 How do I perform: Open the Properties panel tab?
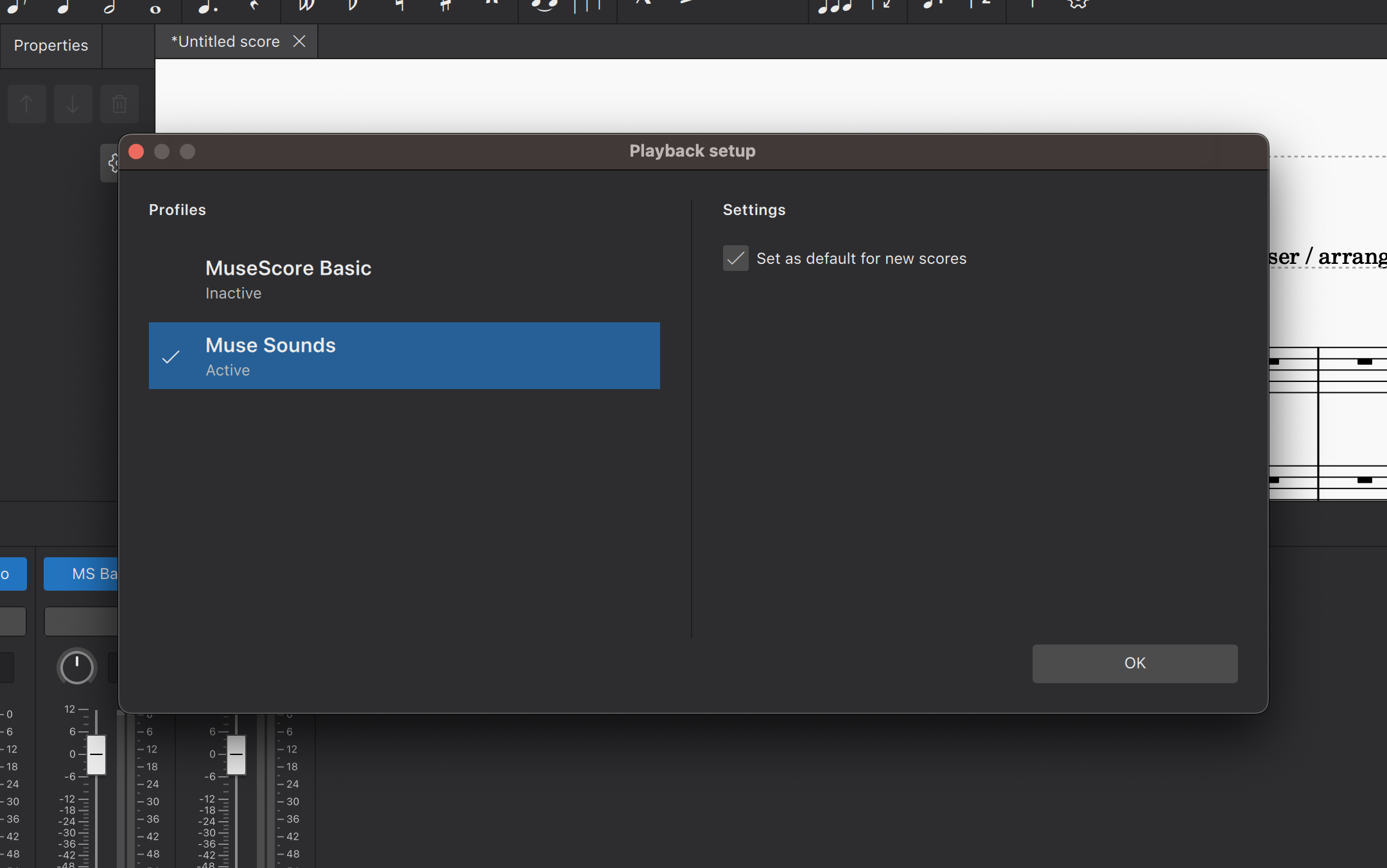click(x=51, y=46)
